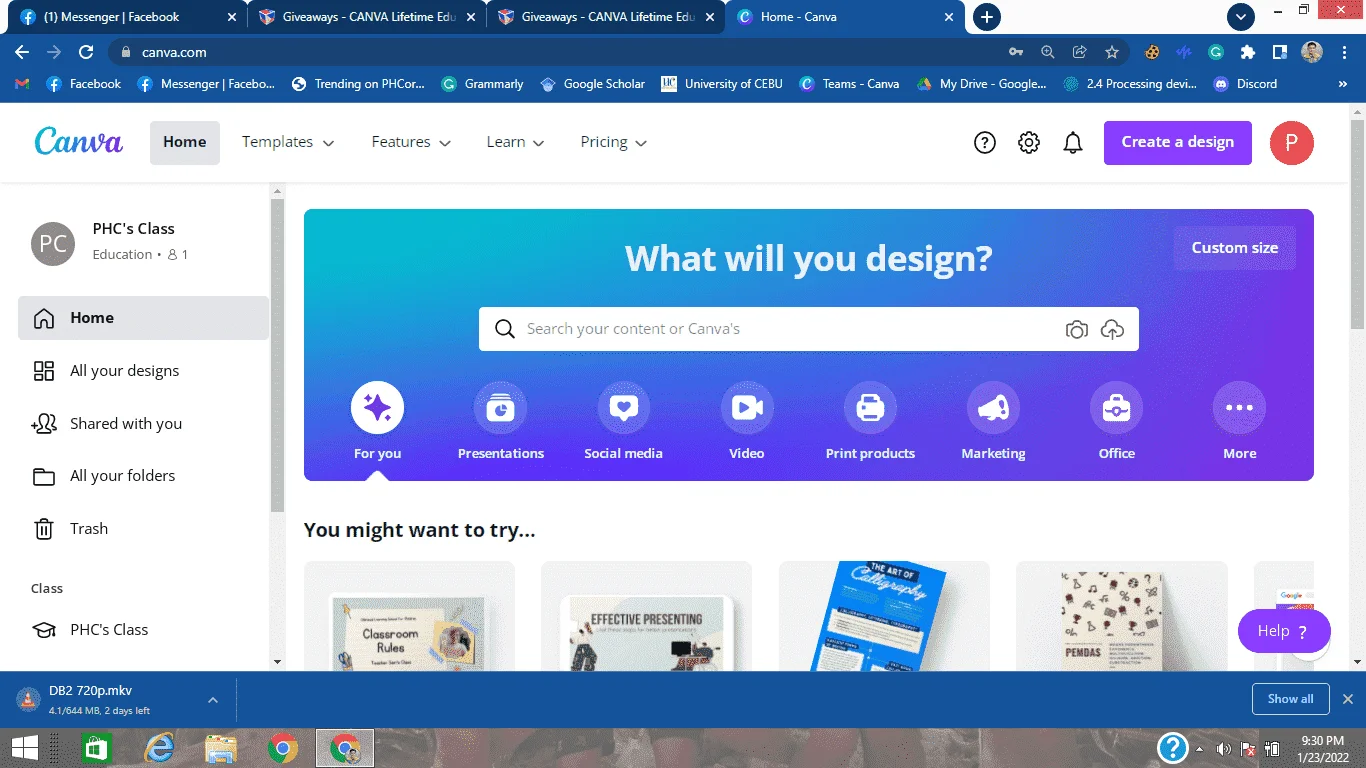1366x768 pixels.
Task: Expand the Templates dropdown menu
Action: tap(288, 142)
